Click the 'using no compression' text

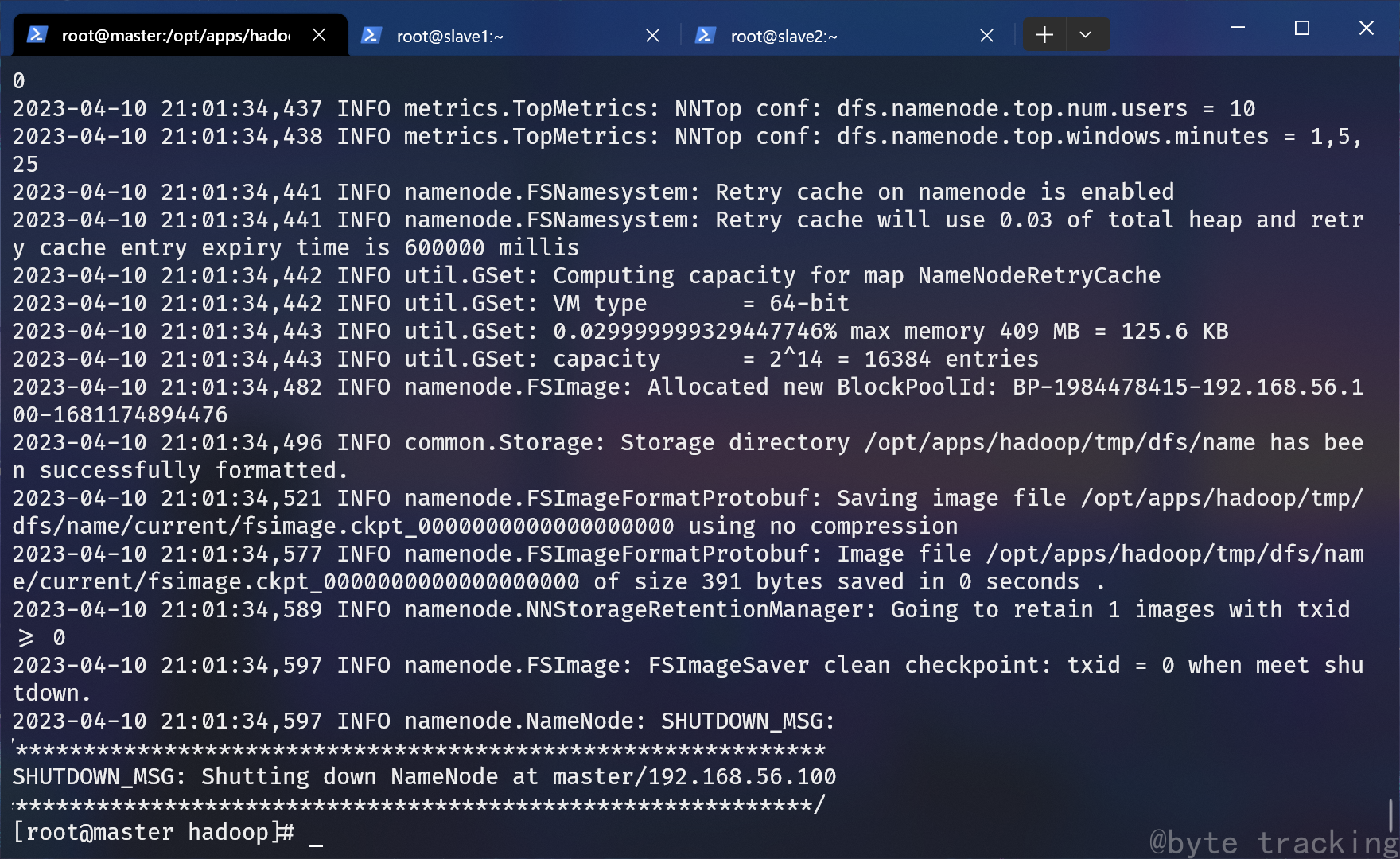823,527
